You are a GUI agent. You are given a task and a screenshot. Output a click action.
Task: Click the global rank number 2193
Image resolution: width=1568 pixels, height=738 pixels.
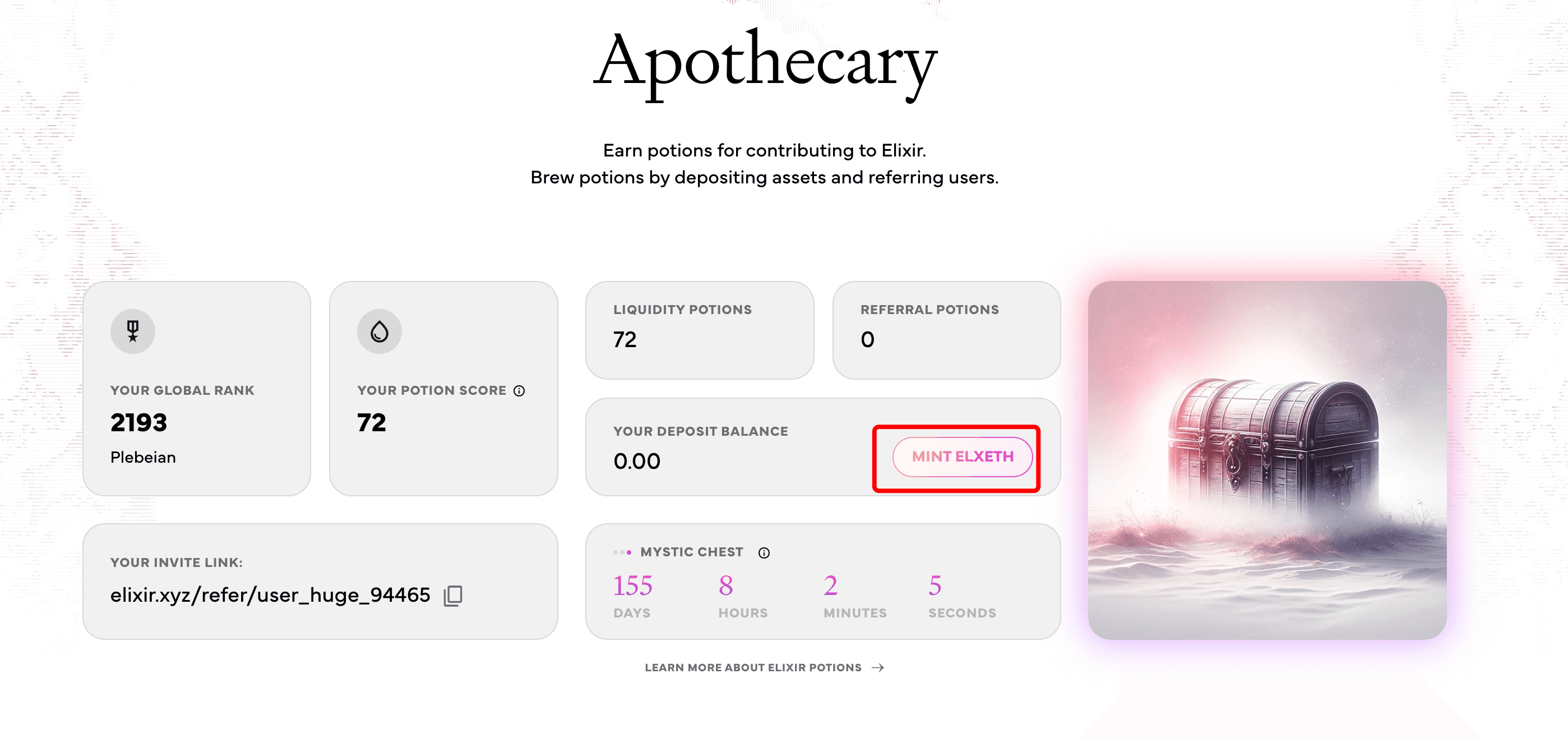pos(138,423)
